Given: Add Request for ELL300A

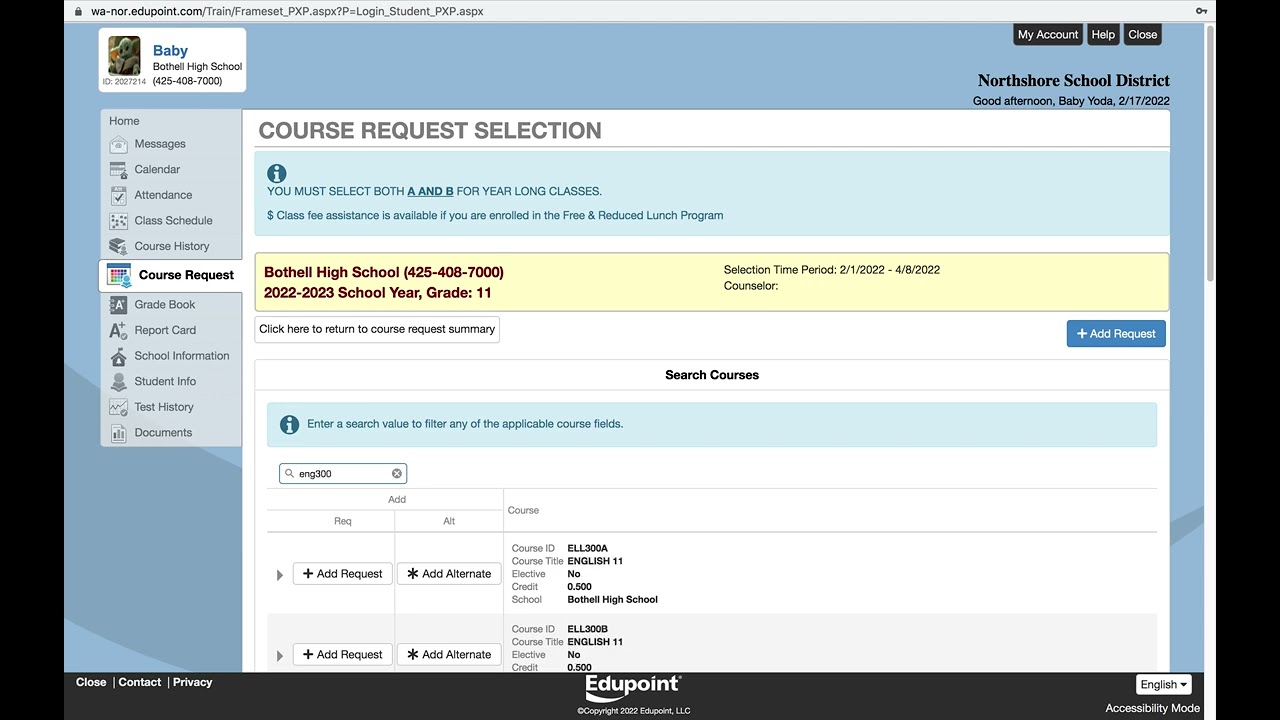Looking at the screenshot, I should (x=343, y=574).
